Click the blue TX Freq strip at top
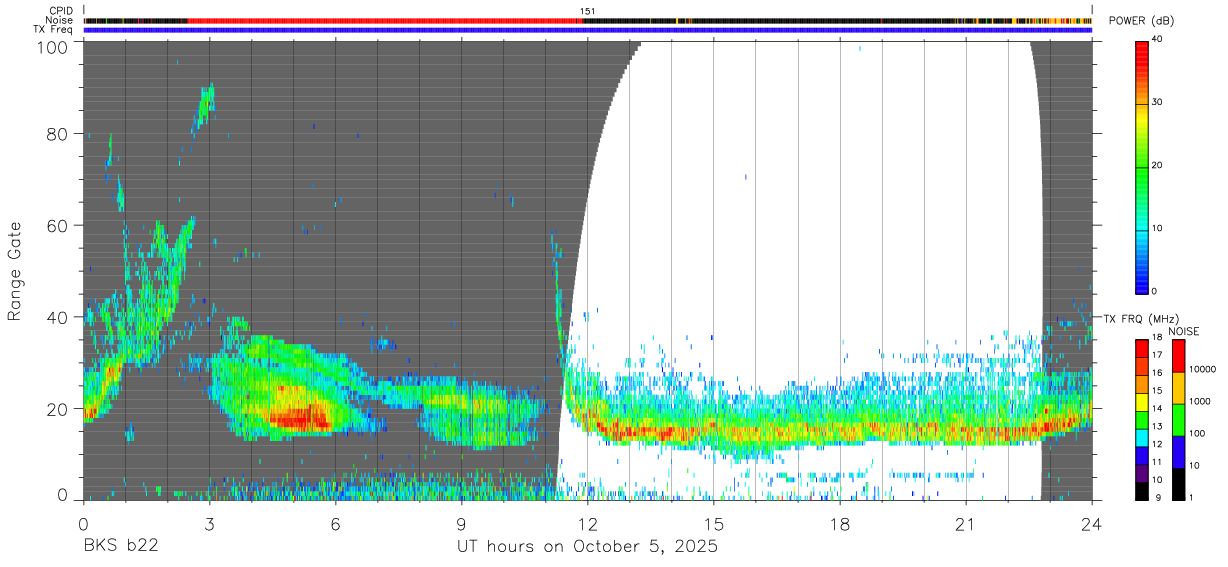1228x567 pixels. pos(587,30)
